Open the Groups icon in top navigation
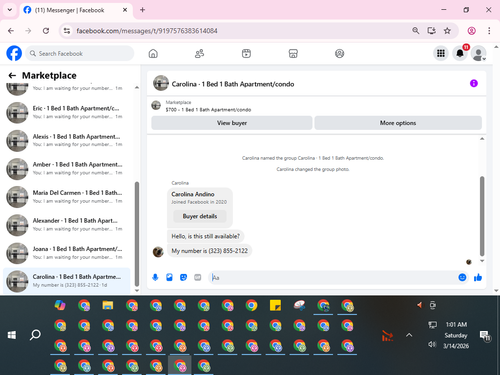The width and height of the screenshot is (500, 375). 339,53
